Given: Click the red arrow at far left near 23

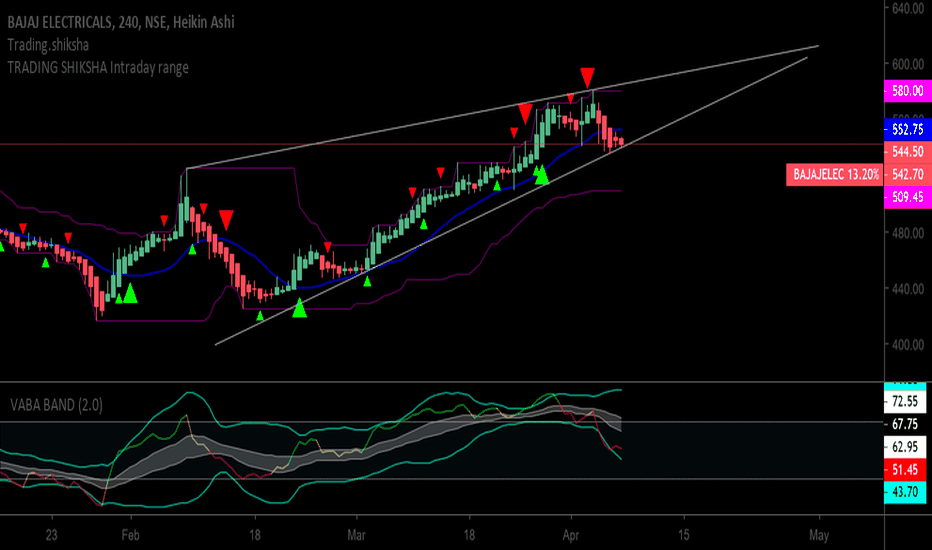Looking at the screenshot, I should pyautogui.click(x=23, y=228).
